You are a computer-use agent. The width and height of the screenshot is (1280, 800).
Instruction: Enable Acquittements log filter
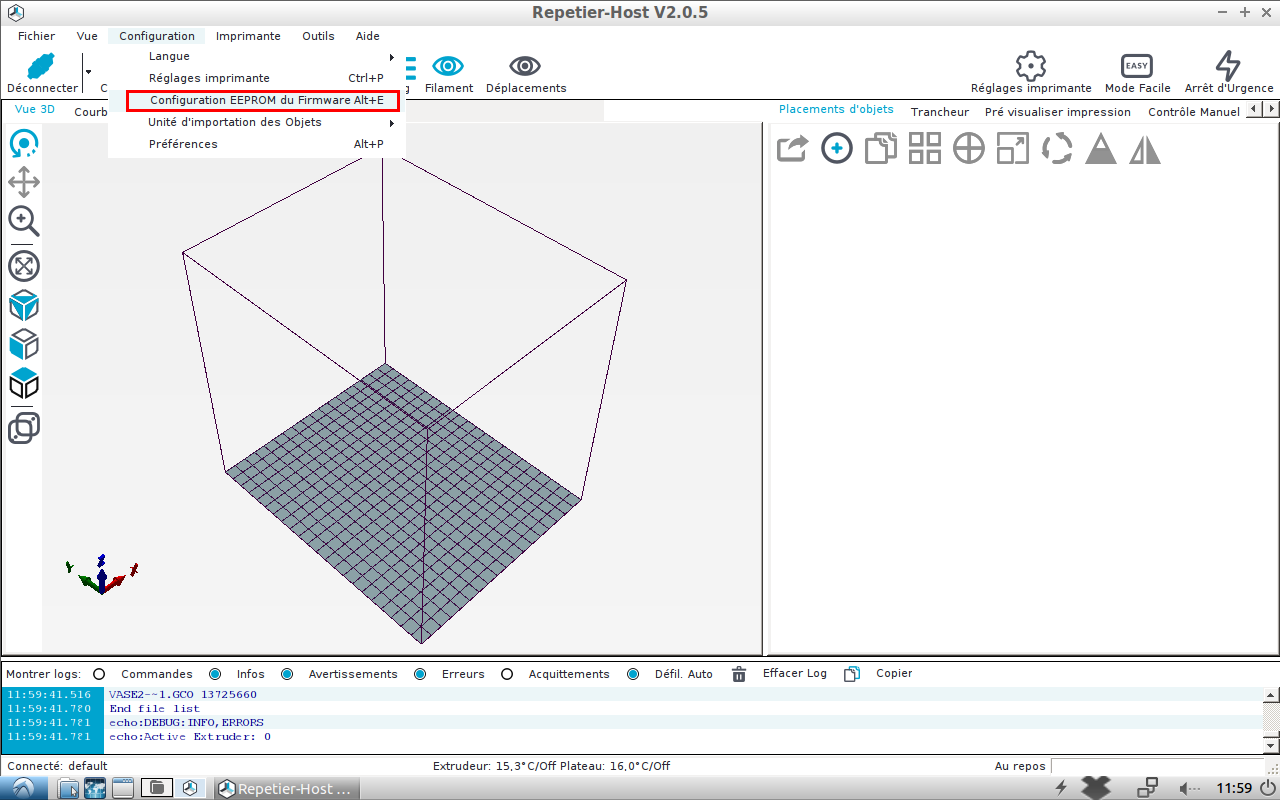tap(507, 674)
